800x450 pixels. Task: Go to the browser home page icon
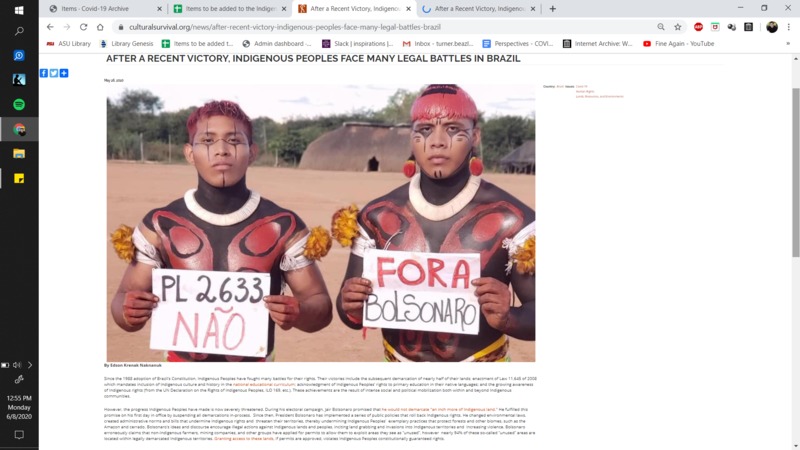tap(100, 27)
